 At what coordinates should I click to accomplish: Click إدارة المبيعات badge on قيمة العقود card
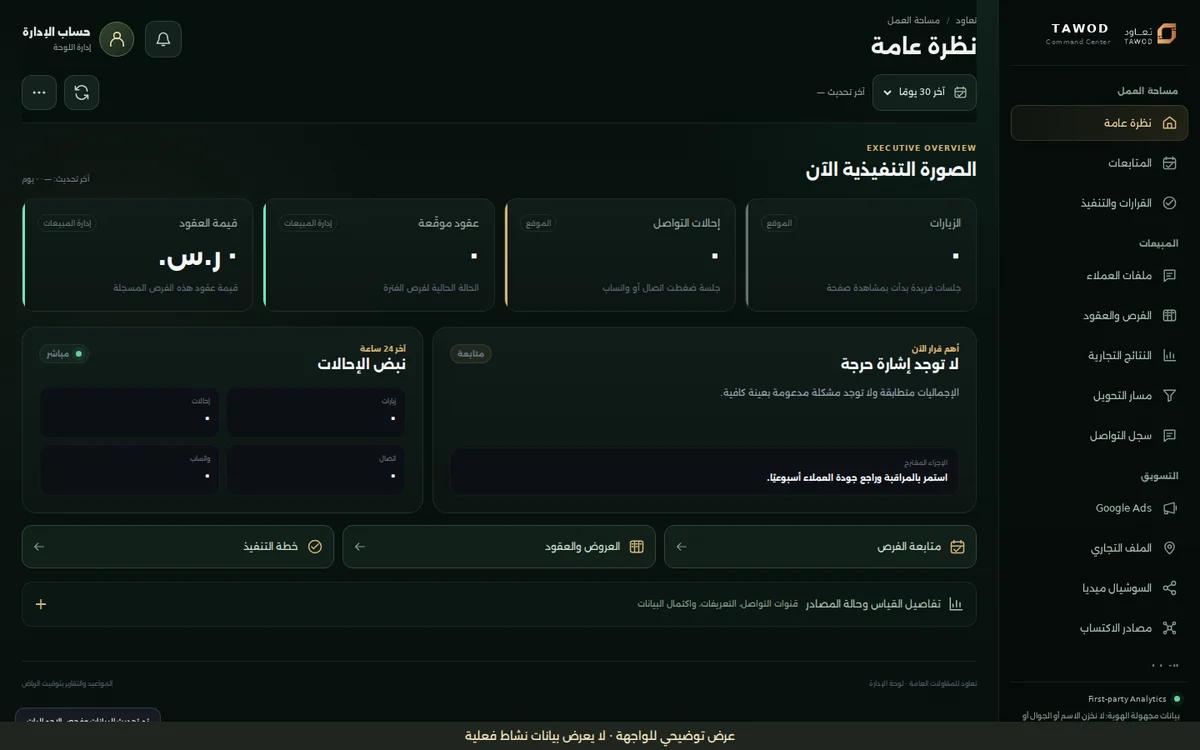[x=68, y=223]
